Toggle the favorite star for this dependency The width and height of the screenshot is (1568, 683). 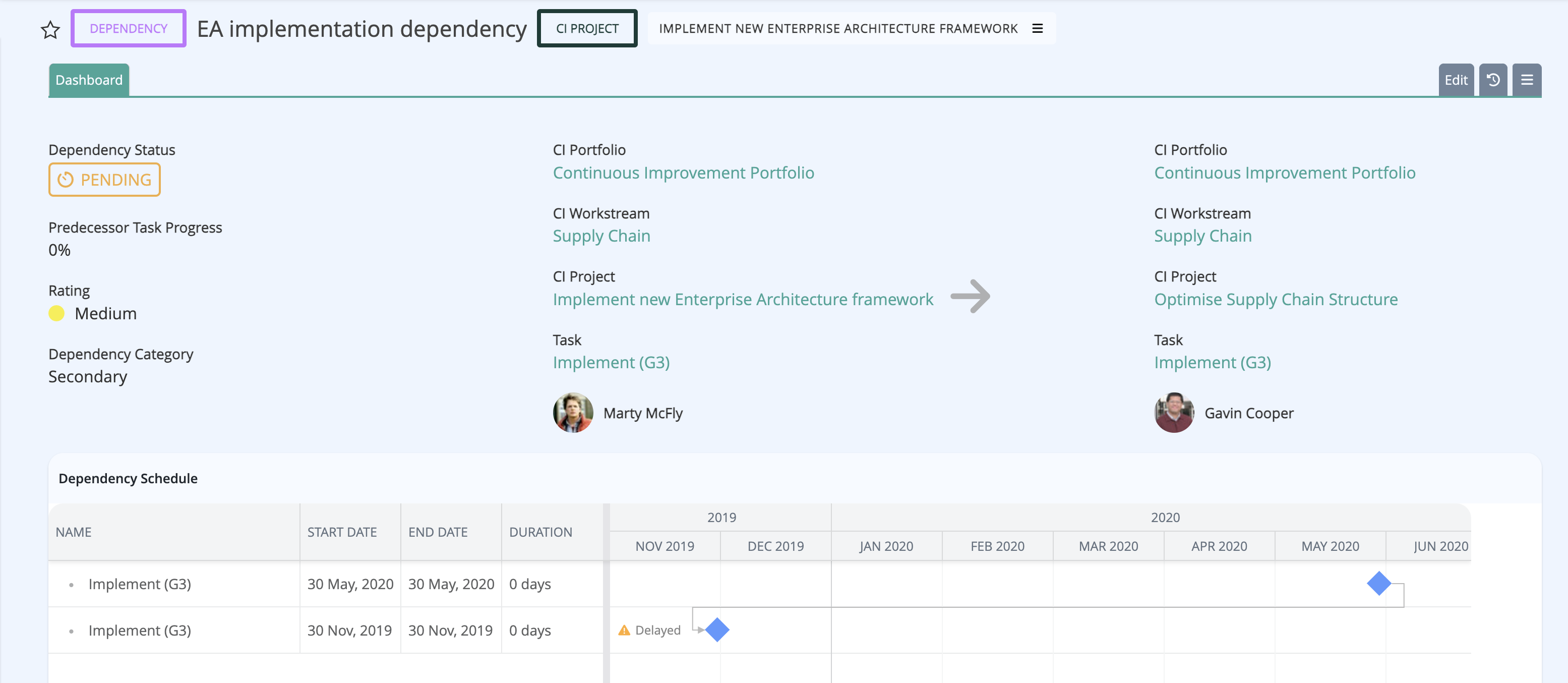pyautogui.click(x=50, y=30)
